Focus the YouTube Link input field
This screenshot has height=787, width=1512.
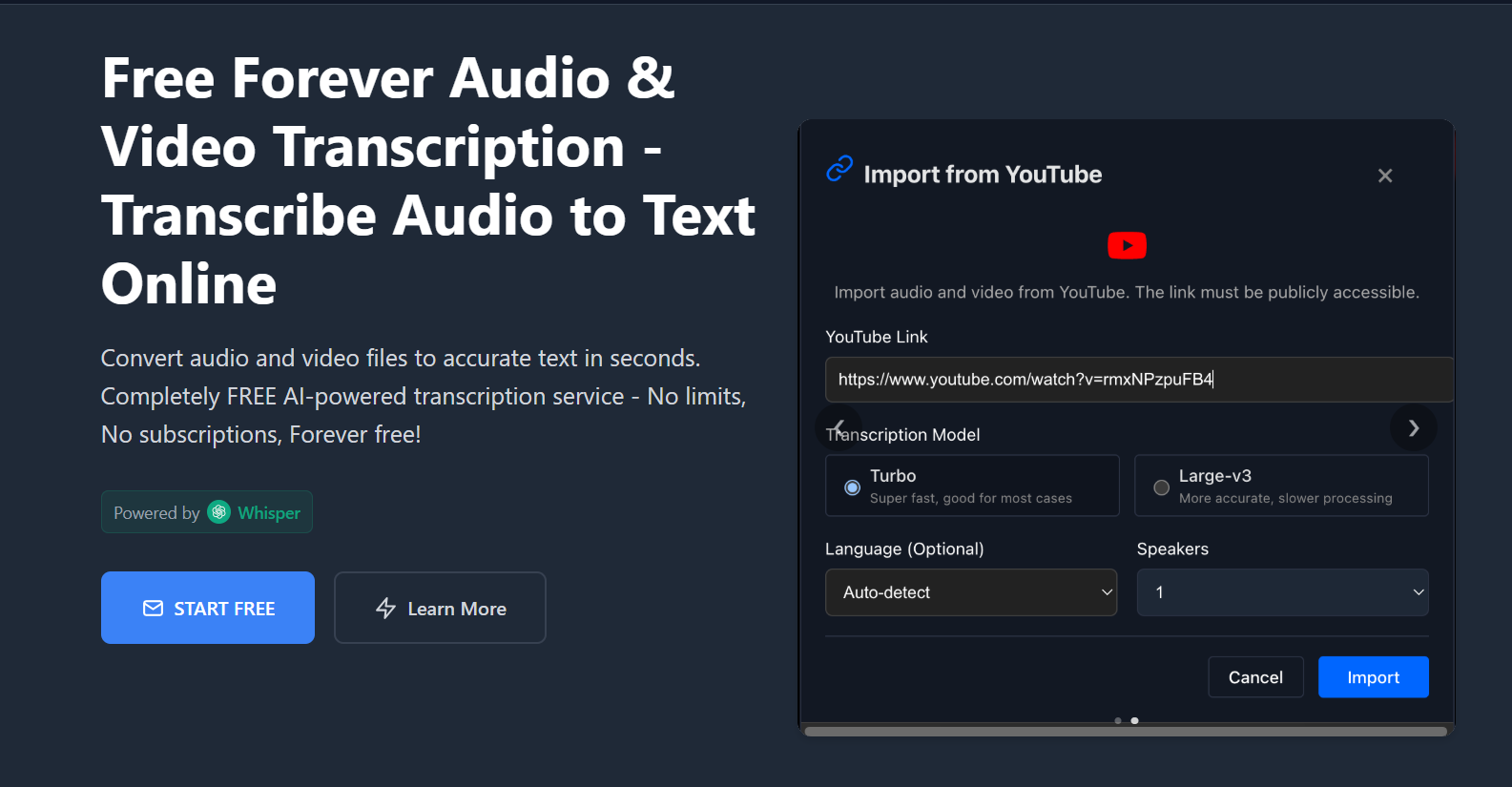[1139, 380]
